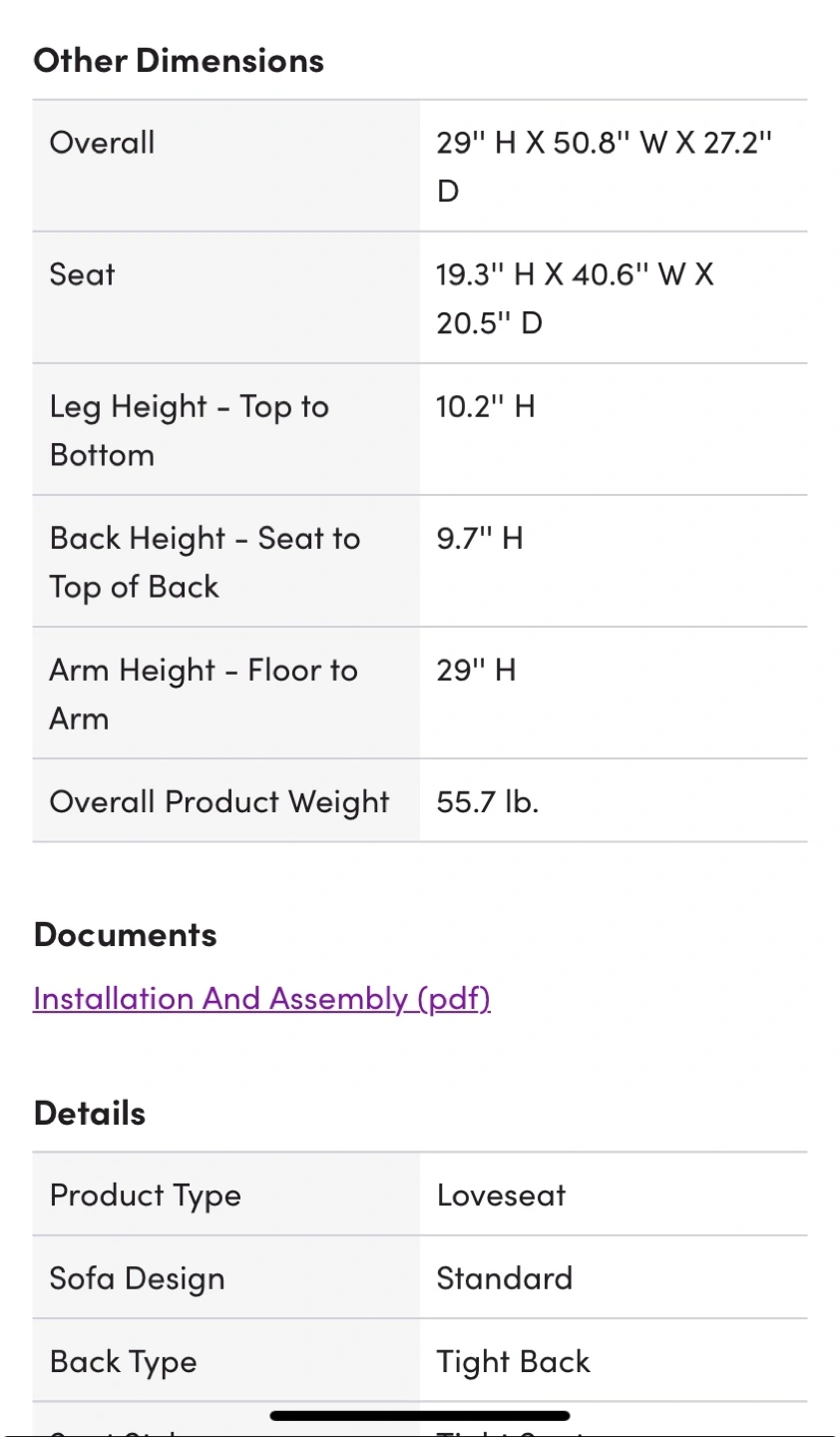Tap the Other Dimensions heading
840x1437 pixels.
[179, 61]
